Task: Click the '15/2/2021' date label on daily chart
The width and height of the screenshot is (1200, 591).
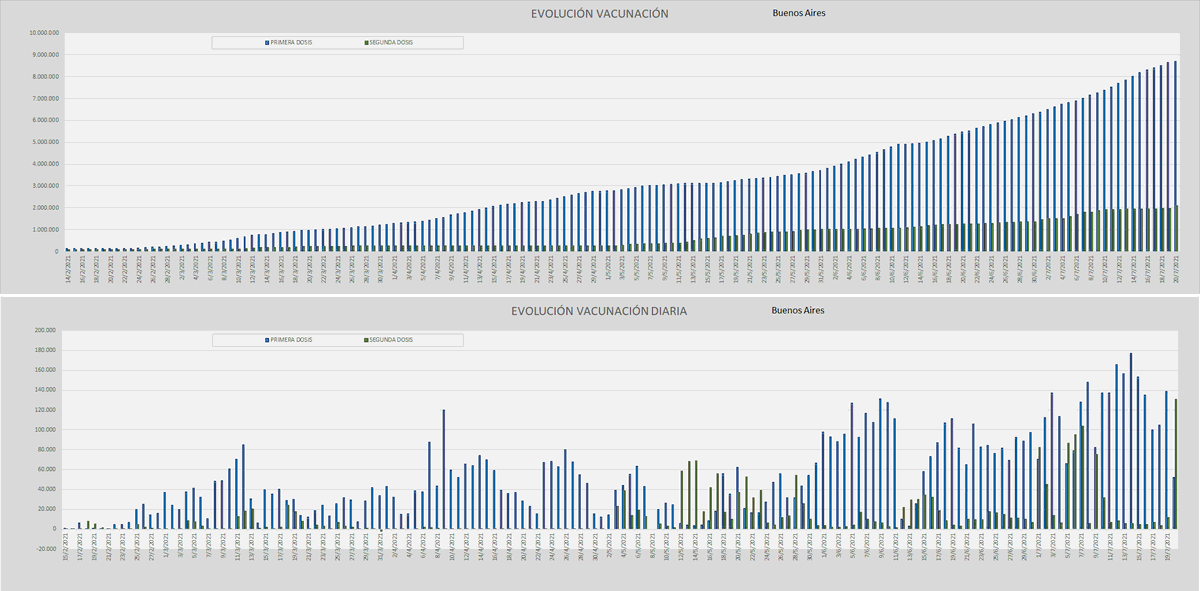Action: point(66,547)
